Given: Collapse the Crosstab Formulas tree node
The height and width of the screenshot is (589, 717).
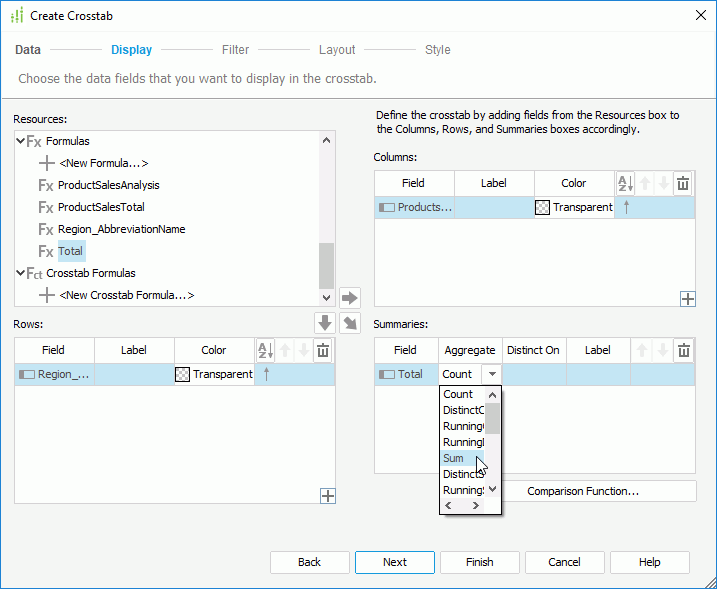Looking at the screenshot, I should coord(20,273).
